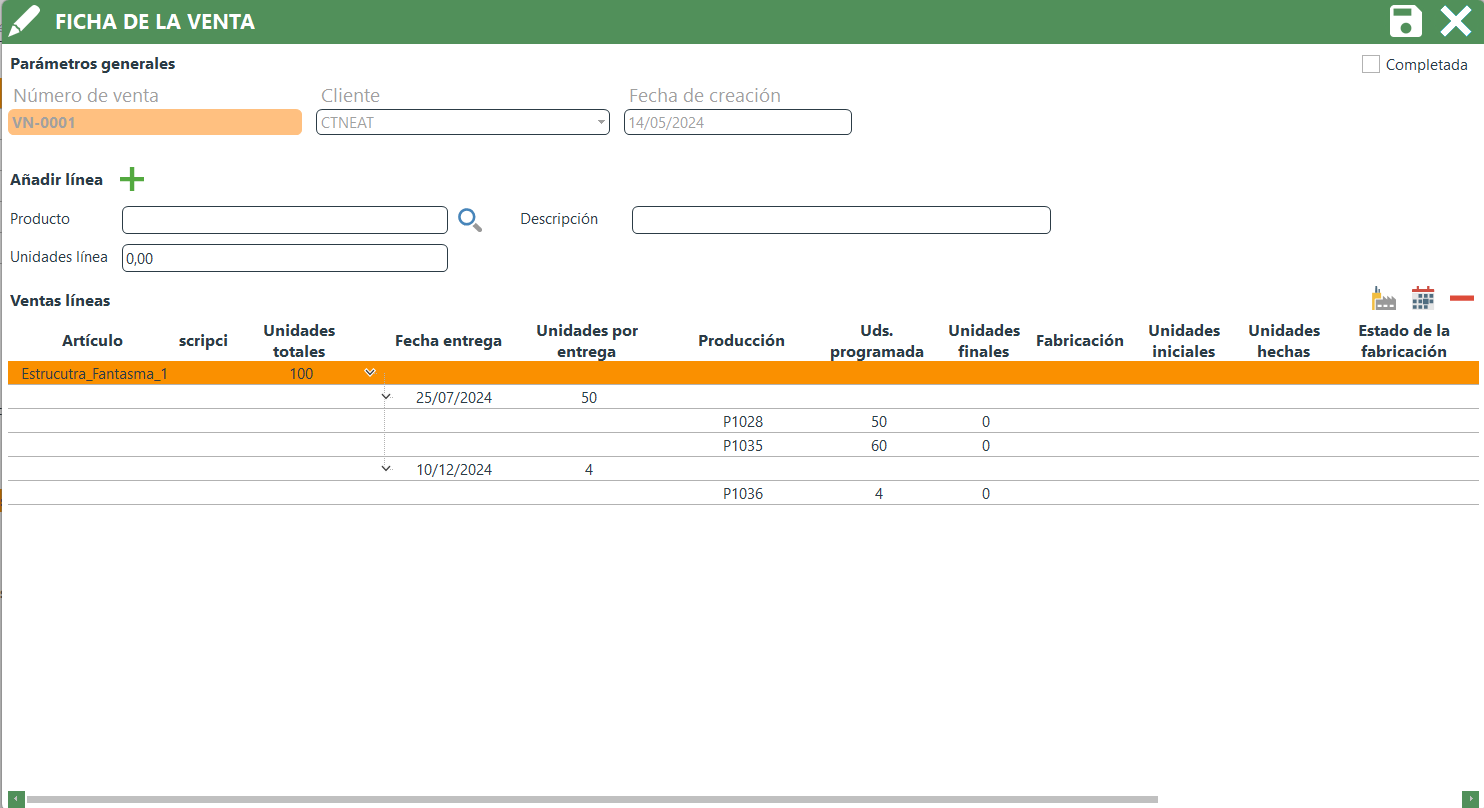Click the Producción column header
This screenshot has height=808, width=1484.
[x=741, y=341]
